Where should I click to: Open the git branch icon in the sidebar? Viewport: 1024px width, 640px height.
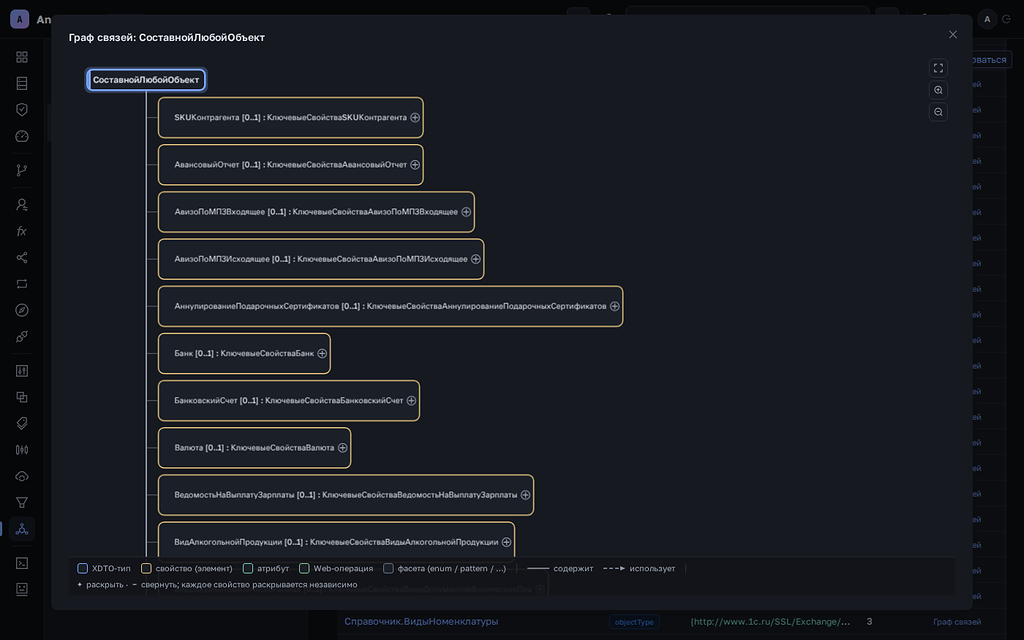pyautogui.click(x=22, y=170)
